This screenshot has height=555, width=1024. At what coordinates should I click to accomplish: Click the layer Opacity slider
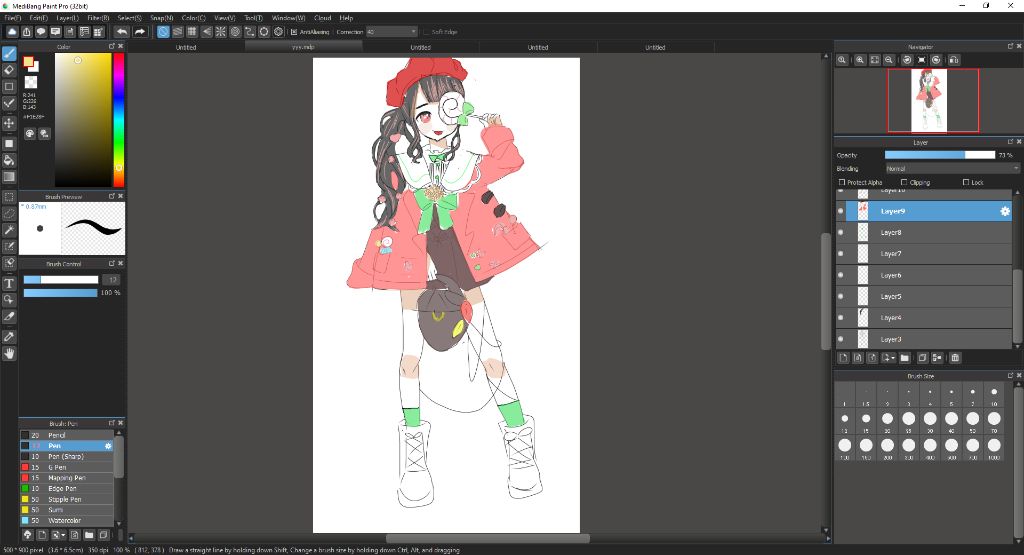(x=940, y=155)
